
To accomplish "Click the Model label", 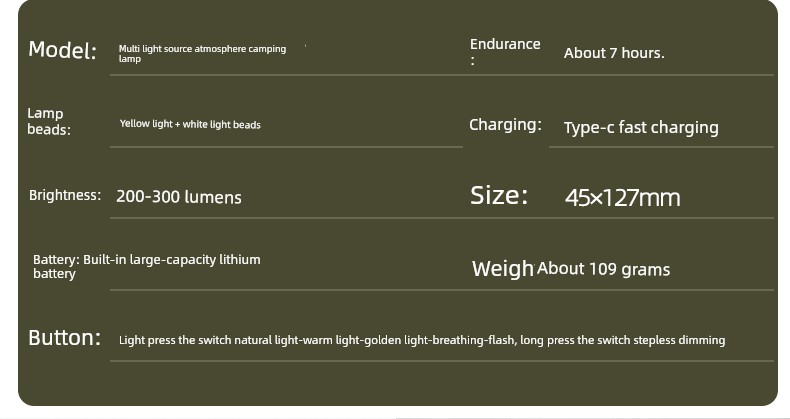I will tap(62, 50).
